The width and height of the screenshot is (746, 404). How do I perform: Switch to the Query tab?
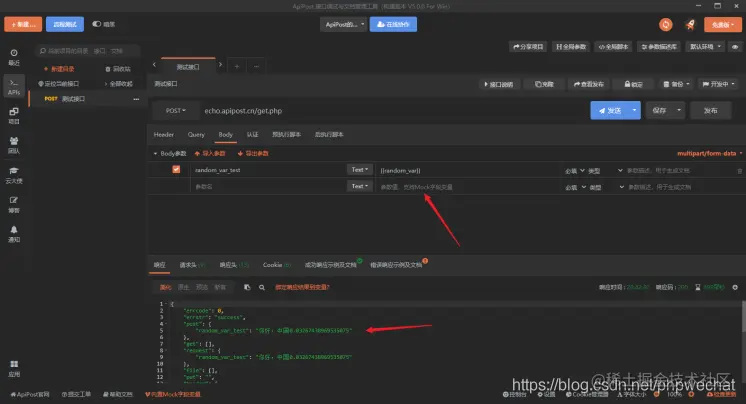[x=196, y=135]
